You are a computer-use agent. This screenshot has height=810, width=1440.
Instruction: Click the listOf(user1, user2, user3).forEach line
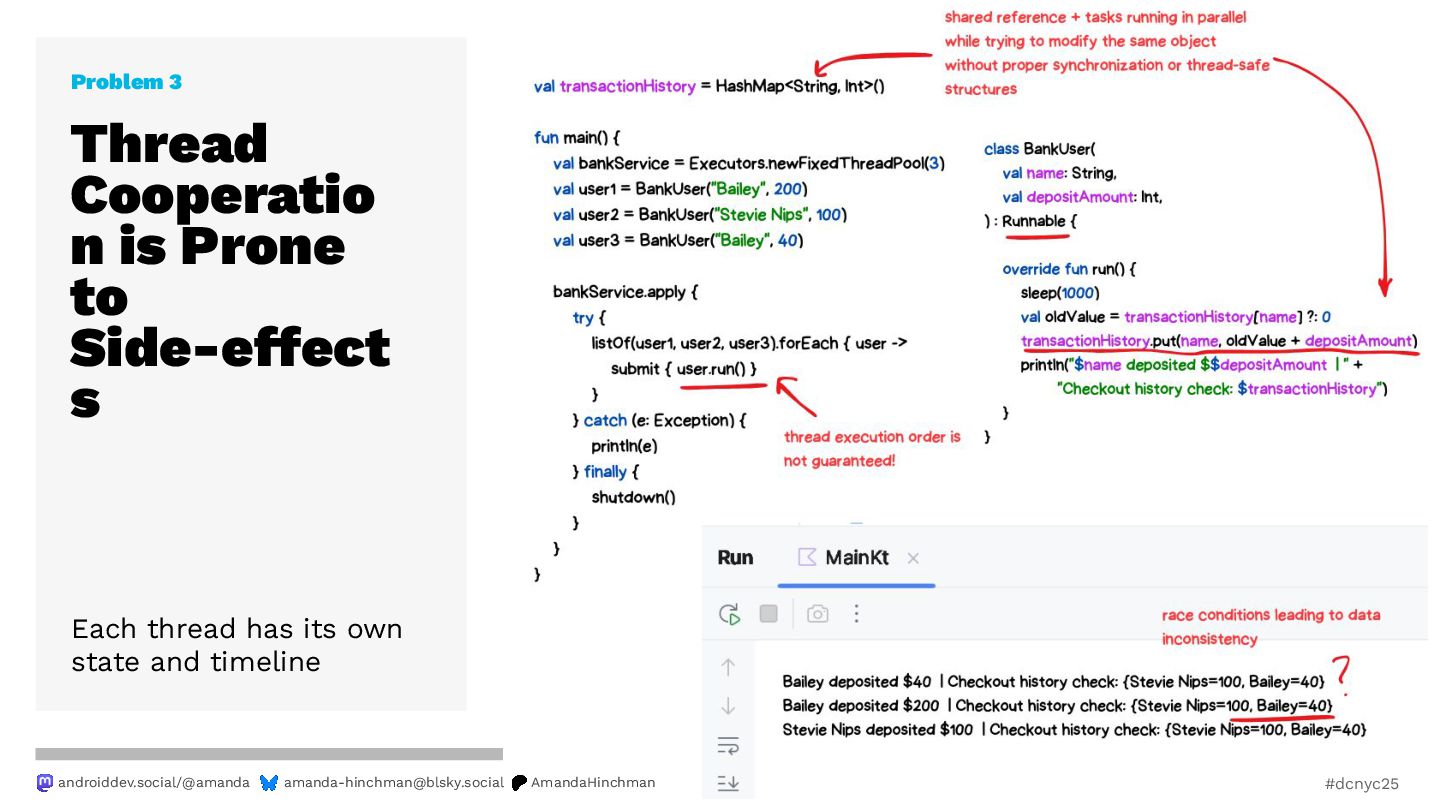[x=749, y=344]
